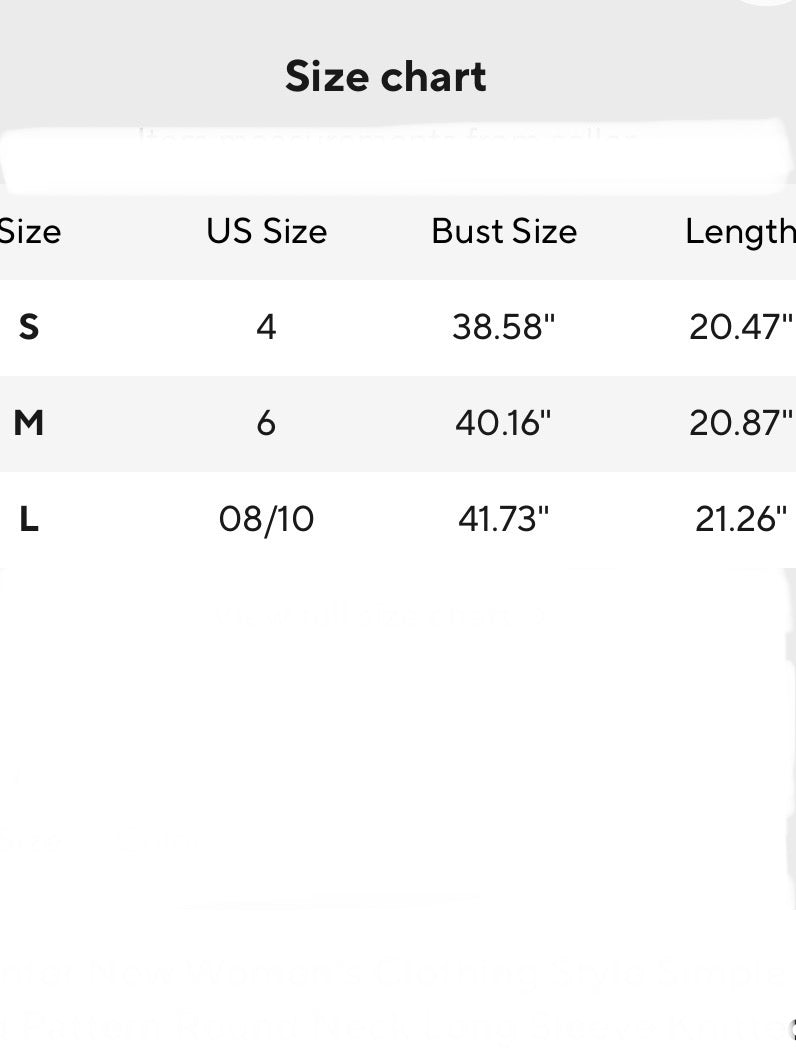Click the 20.47" length value
The height and width of the screenshot is (1062, 796).
tap(740, 327)
